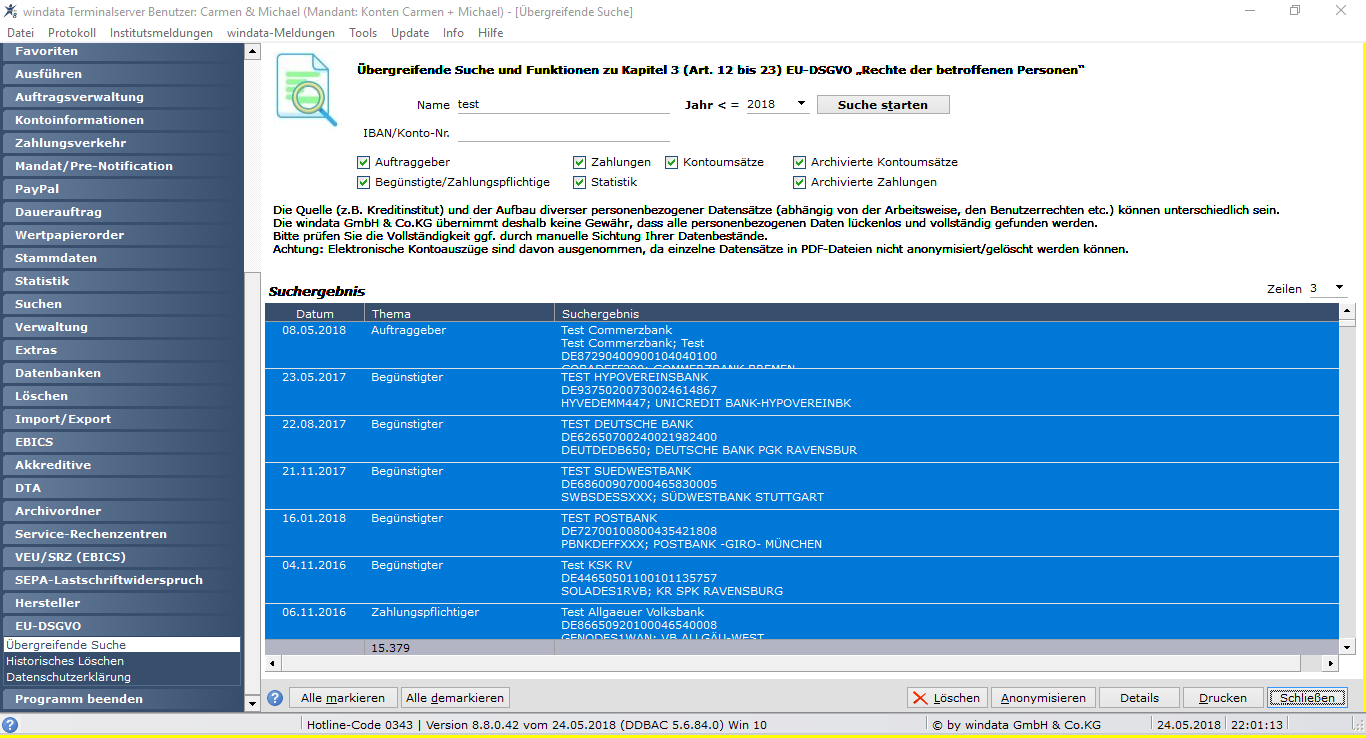
Task: Click the Drucken button
Action: click(1223, 698)
